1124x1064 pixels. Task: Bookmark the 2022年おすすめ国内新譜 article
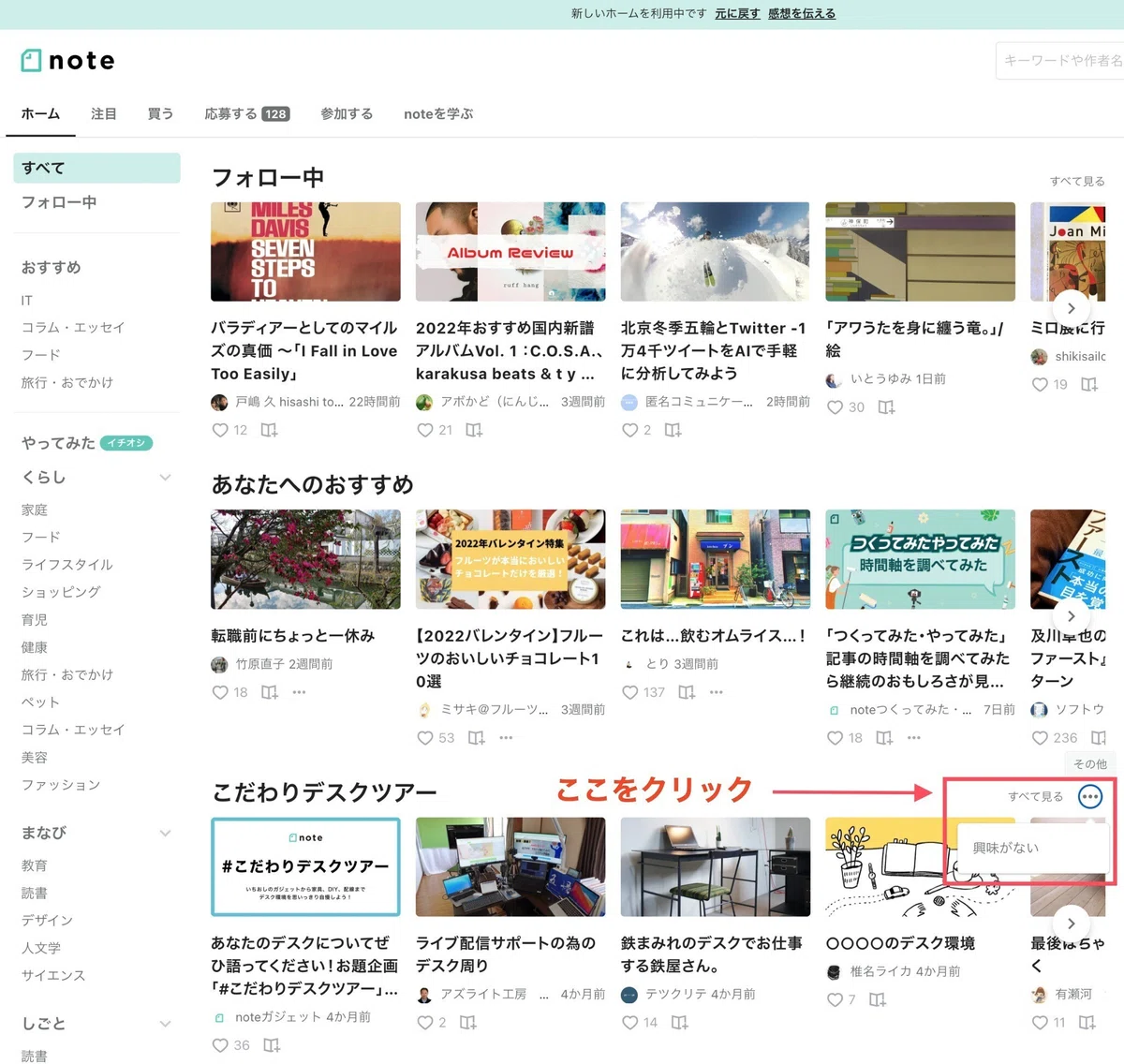474,430
